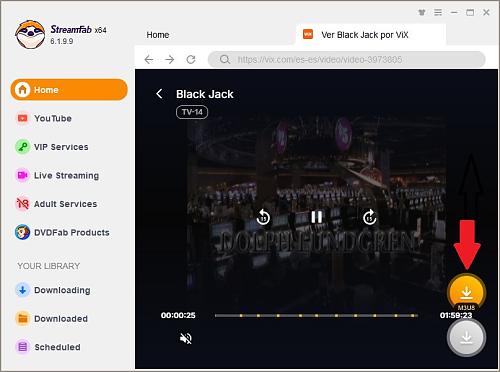Rewind the video 15 seconds

pos(263,217)
